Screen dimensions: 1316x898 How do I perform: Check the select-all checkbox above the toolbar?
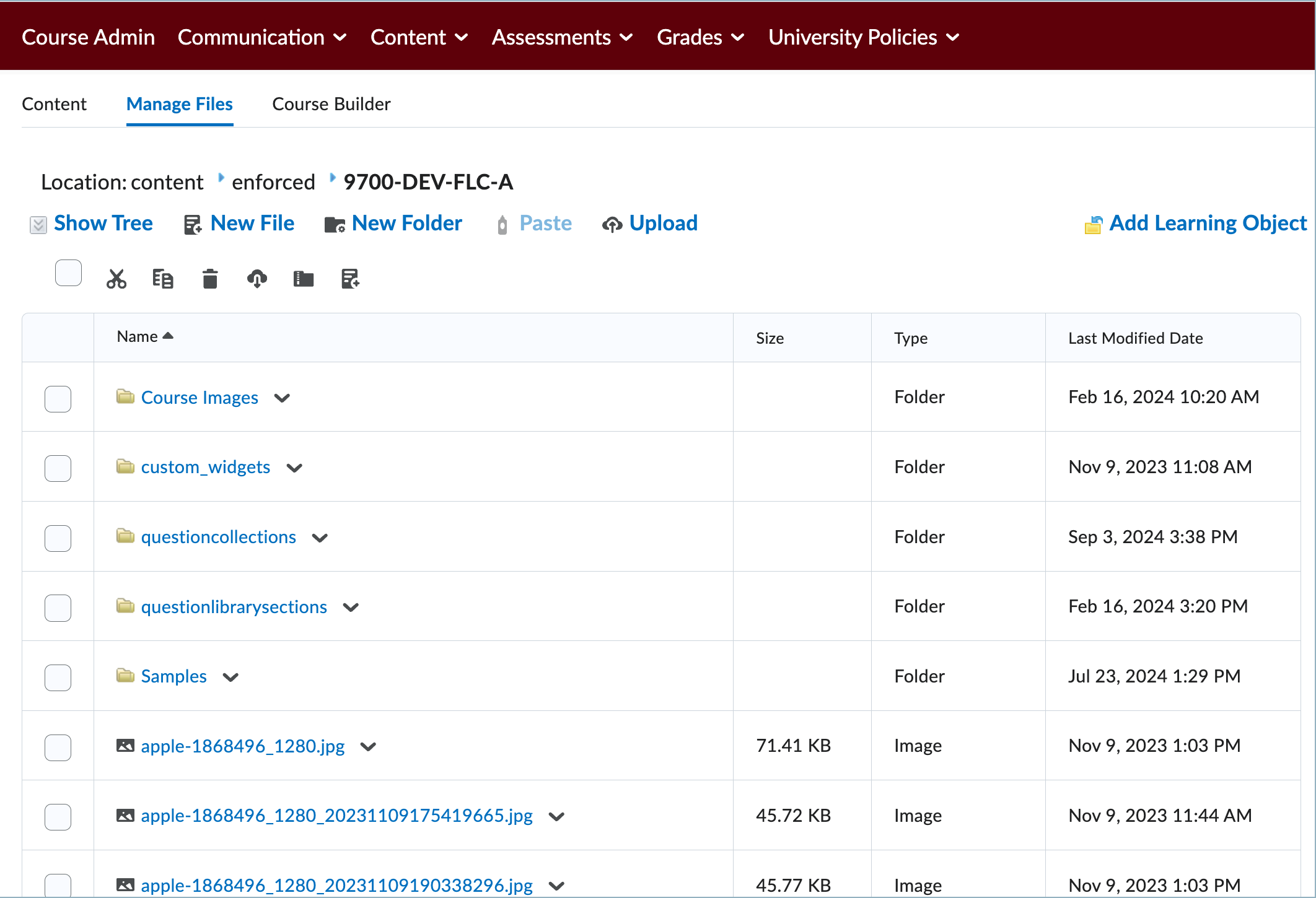tap(68, 272)
